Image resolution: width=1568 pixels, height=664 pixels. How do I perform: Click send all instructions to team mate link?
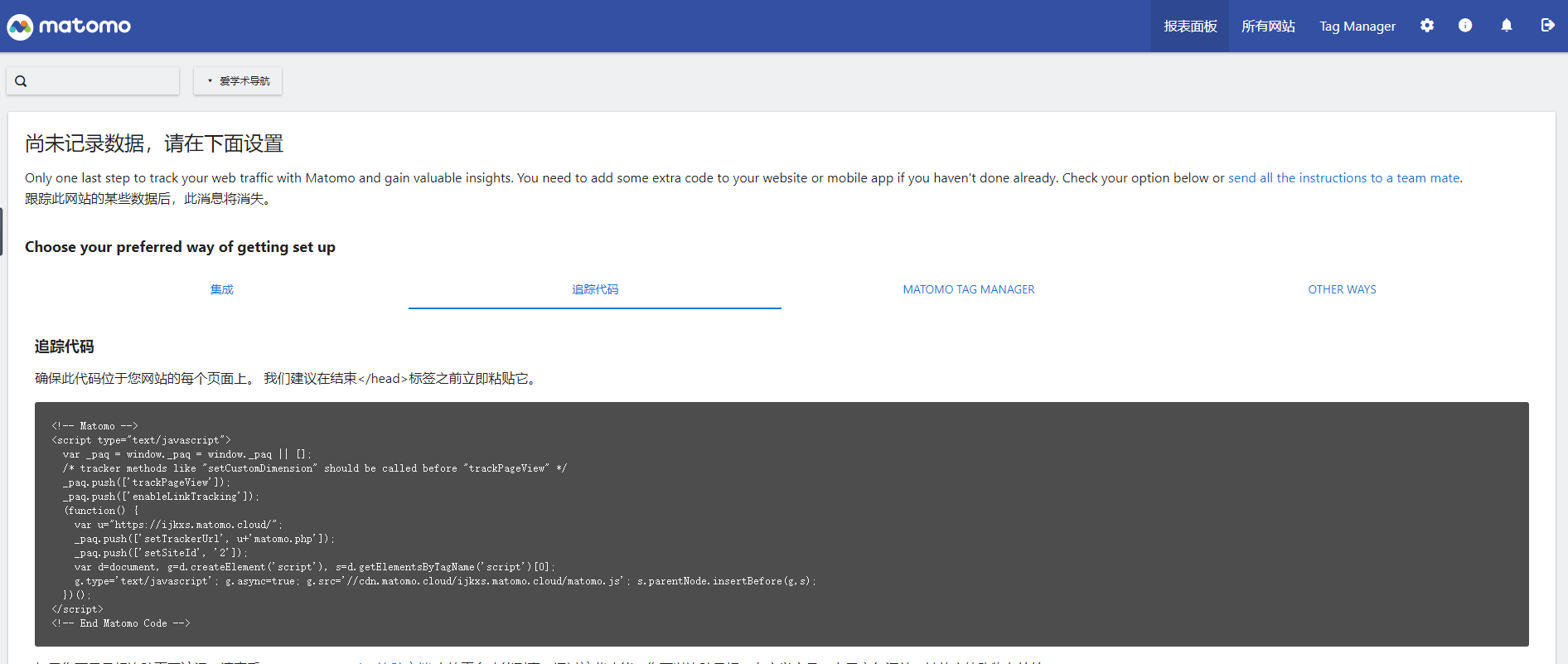(1343, 178)
